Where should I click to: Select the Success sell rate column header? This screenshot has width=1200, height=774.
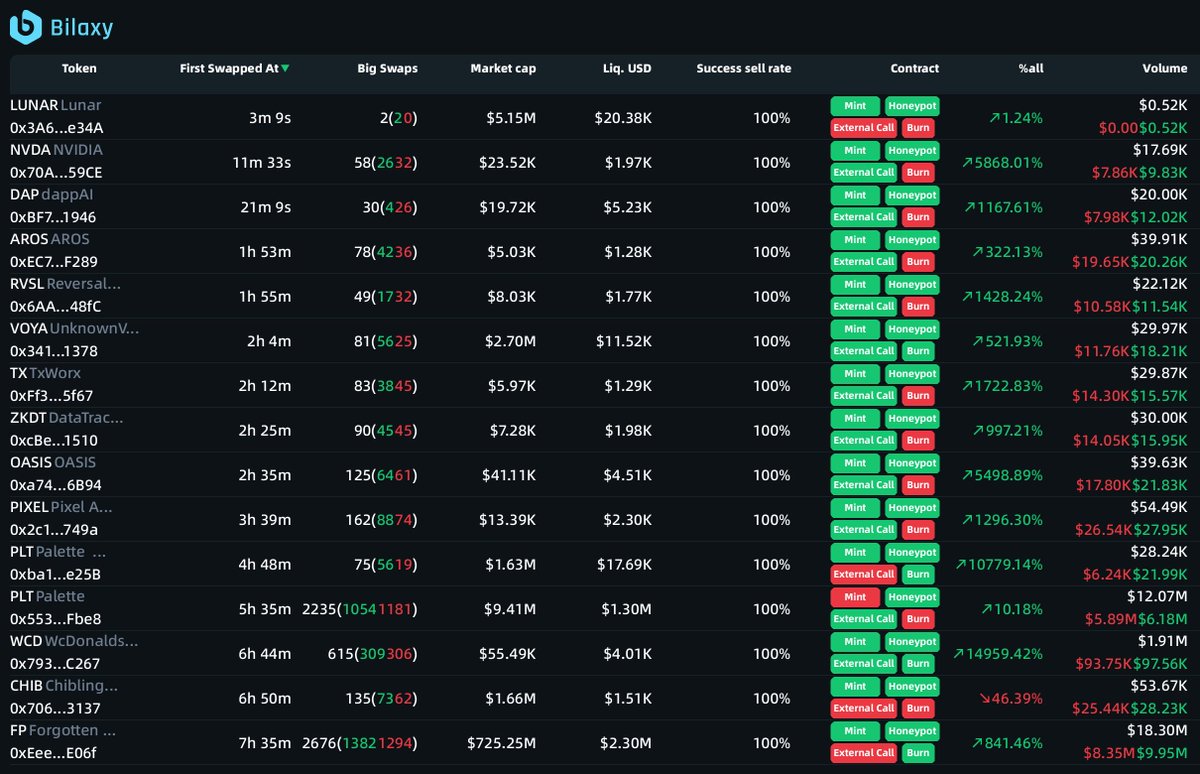click(743, 69)
